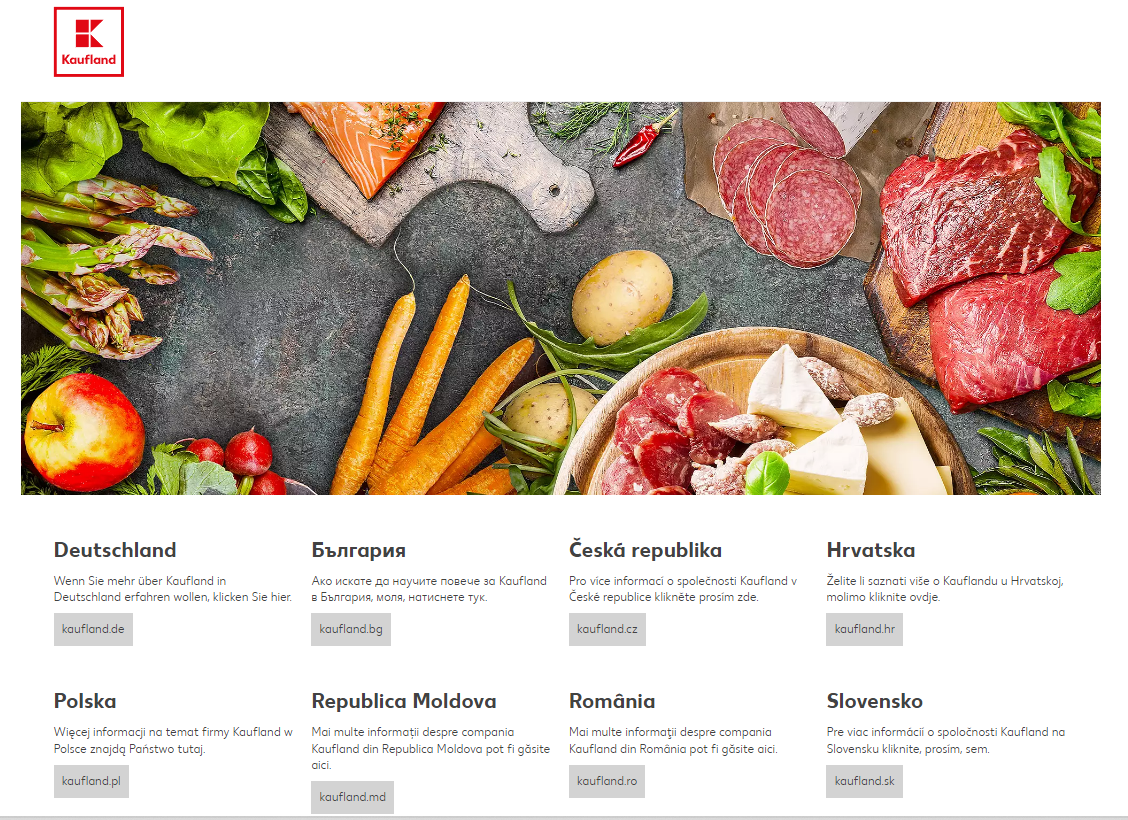
Task: Open the kaufland.ro button
Action: [607, 781]
